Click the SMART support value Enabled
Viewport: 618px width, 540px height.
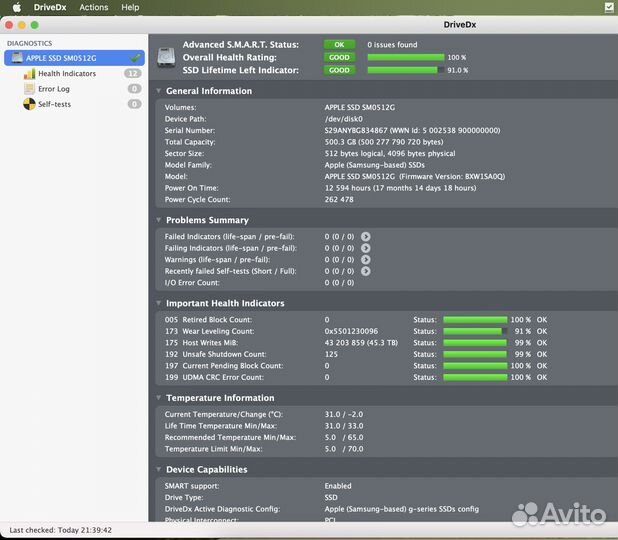pos(338,486)
